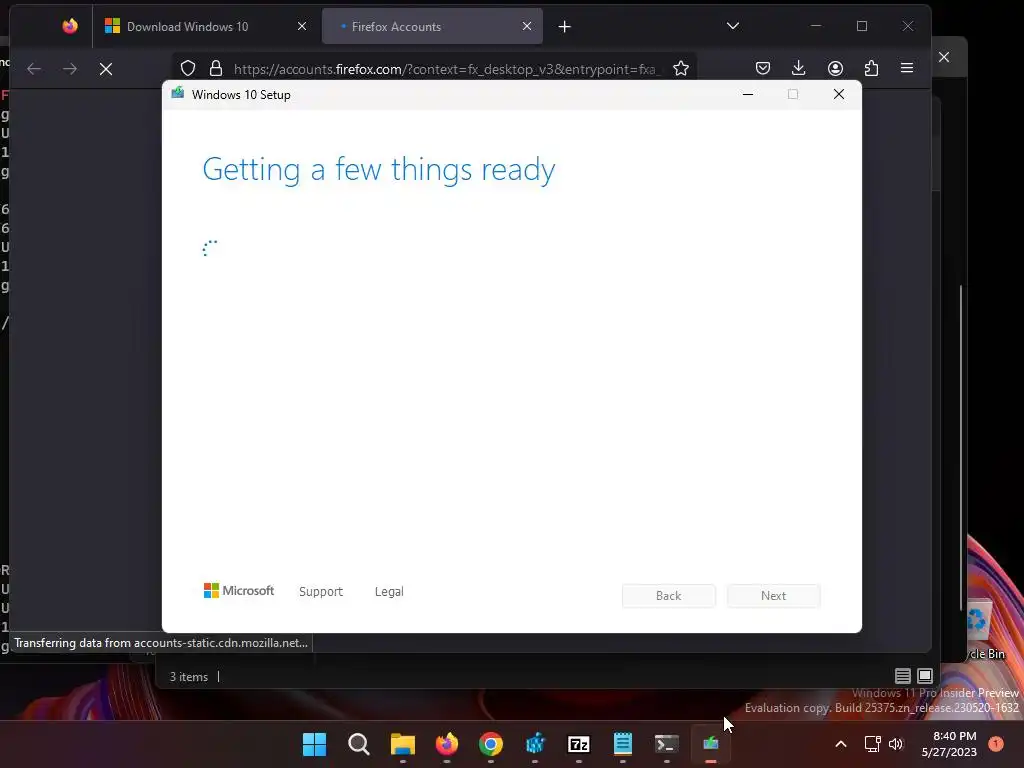Switch to Firefox from taskbar
This screenshot has width=1024, height=768.
pos(447,744)
